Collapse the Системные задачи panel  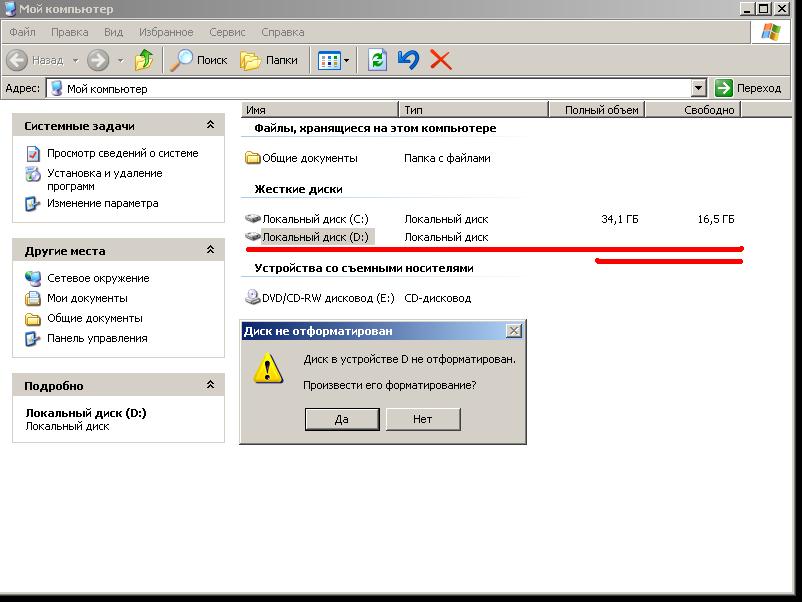point(210,126)
